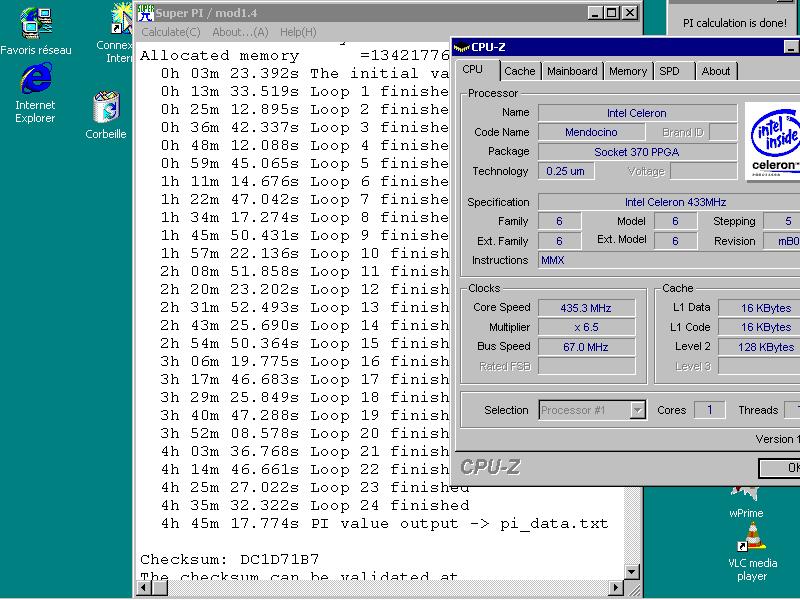This screenshot has width=800, height=600.
Task: Switch to the Mainboard tab
Action: (572, 71)
